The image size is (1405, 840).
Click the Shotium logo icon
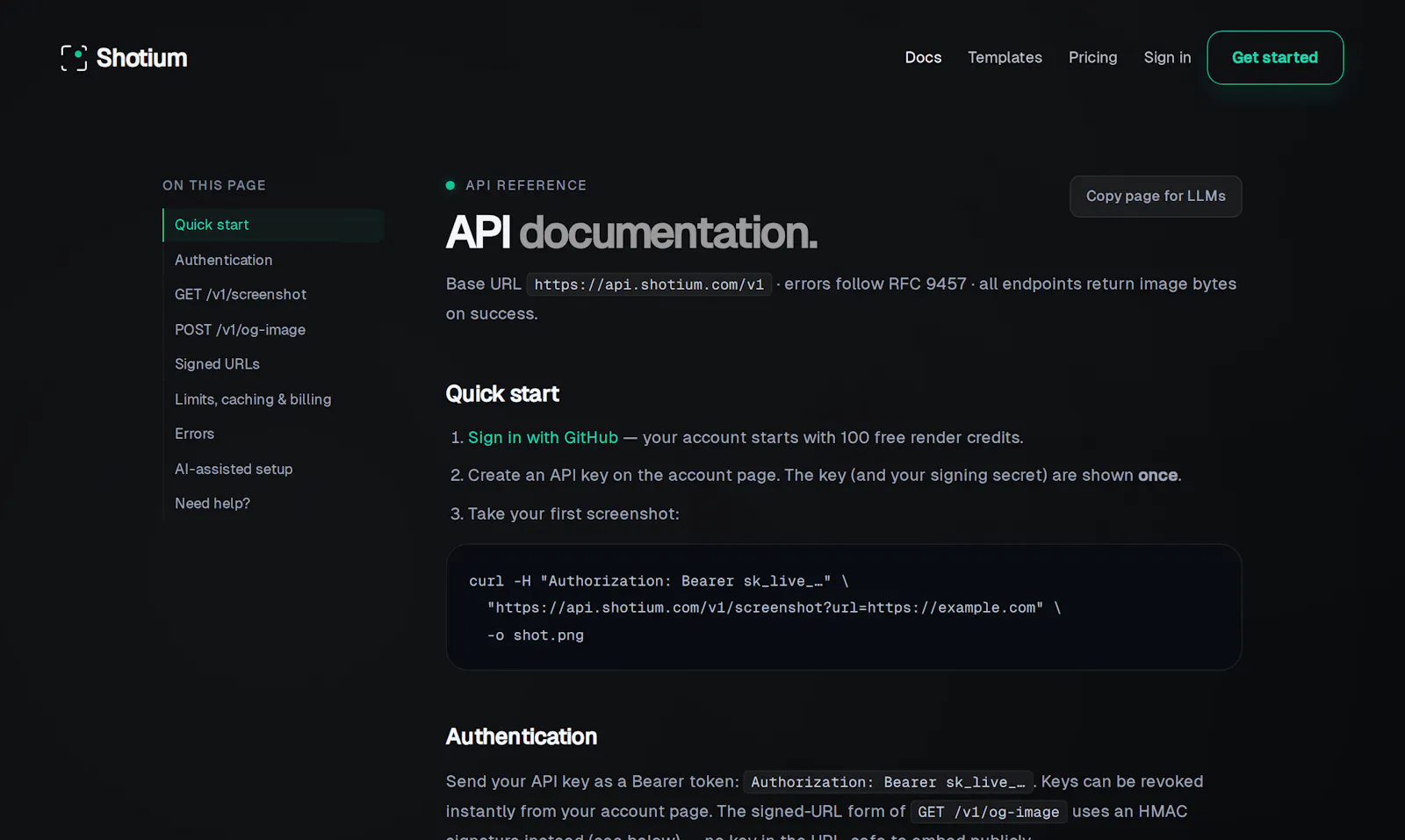74,58
